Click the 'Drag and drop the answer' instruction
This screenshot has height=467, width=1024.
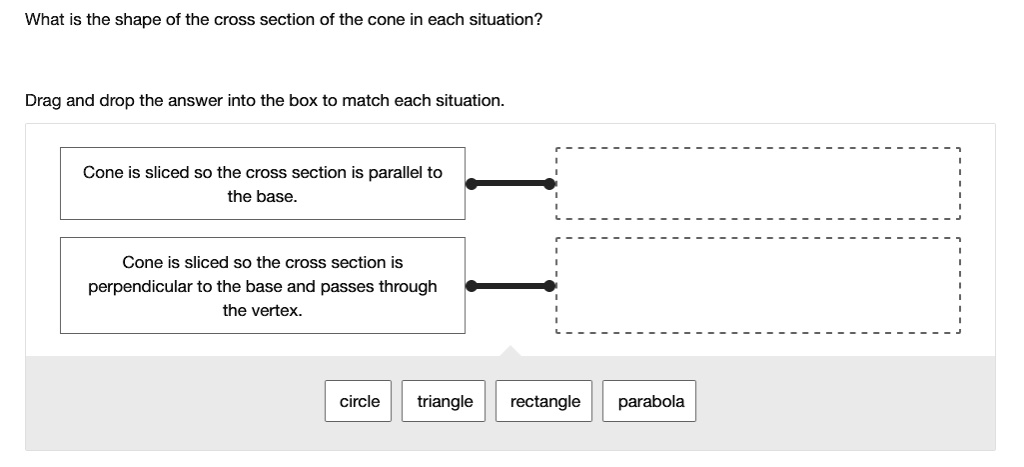coord(264,101)
